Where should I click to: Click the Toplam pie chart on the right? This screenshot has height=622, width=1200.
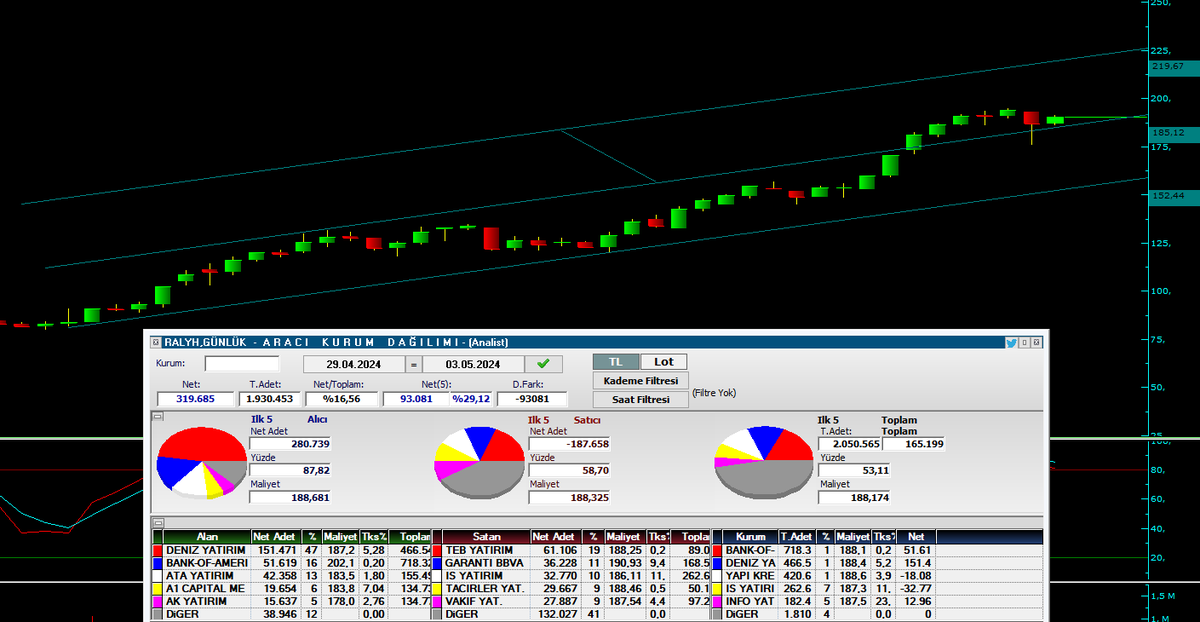(763, 462)
